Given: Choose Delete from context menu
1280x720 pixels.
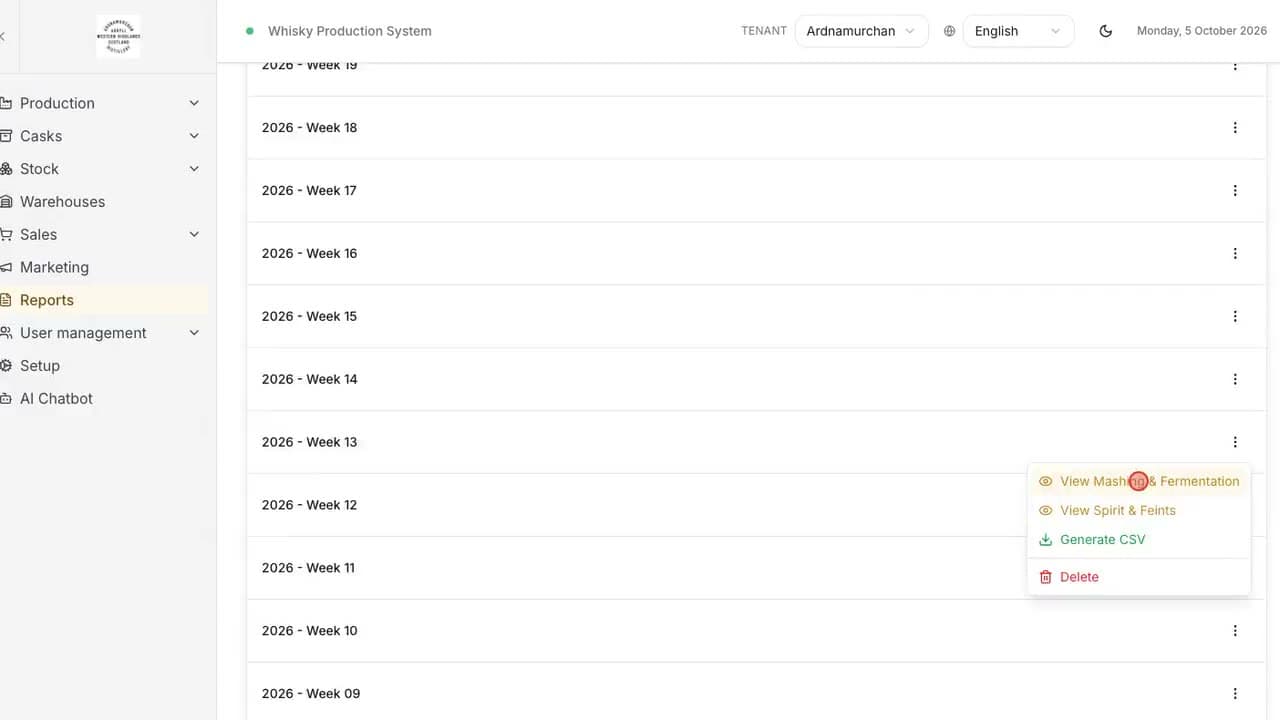Looking at the screenshot, I should point(1139,577).
